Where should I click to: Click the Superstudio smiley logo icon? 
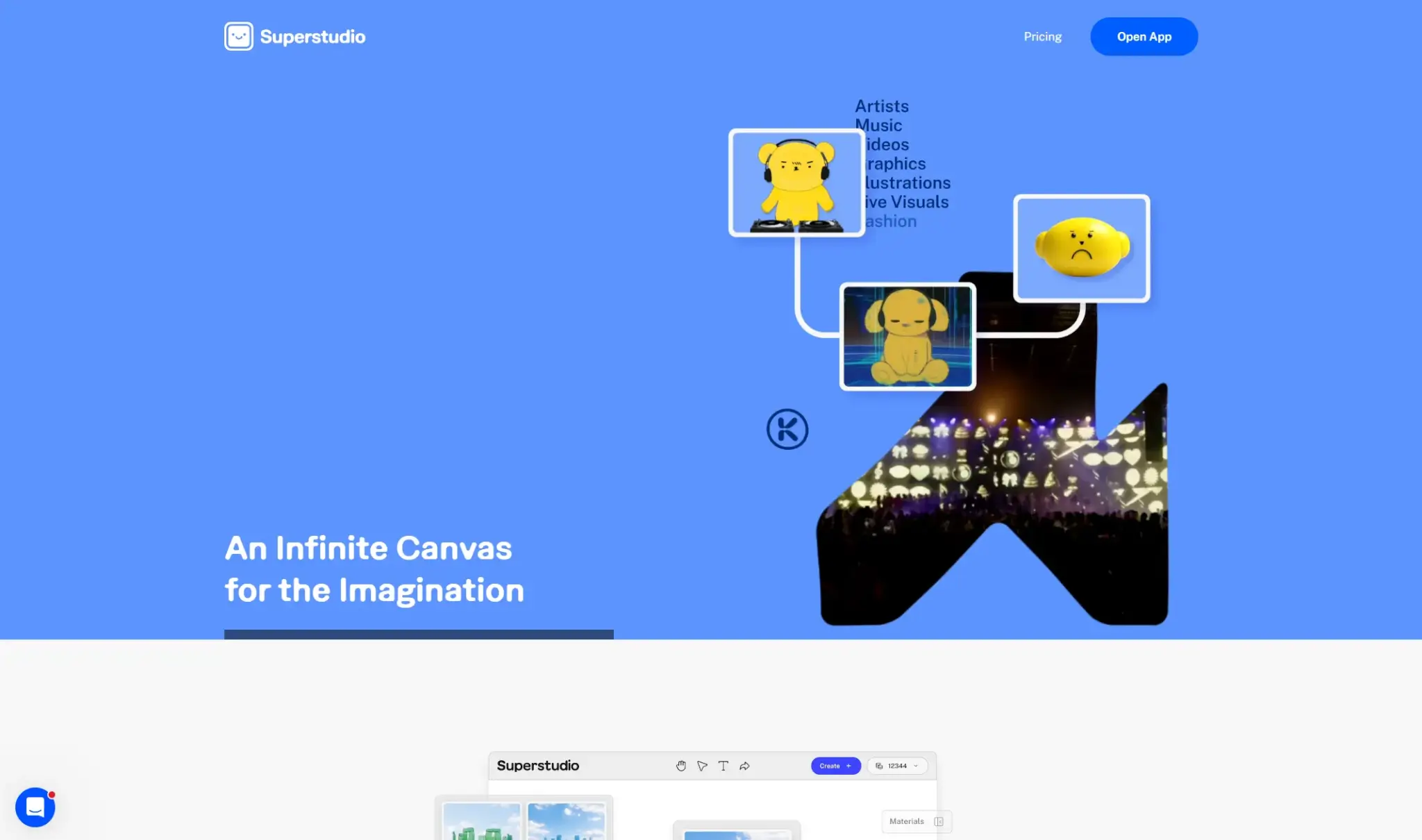pyautogui.click(x=238, y=37)
